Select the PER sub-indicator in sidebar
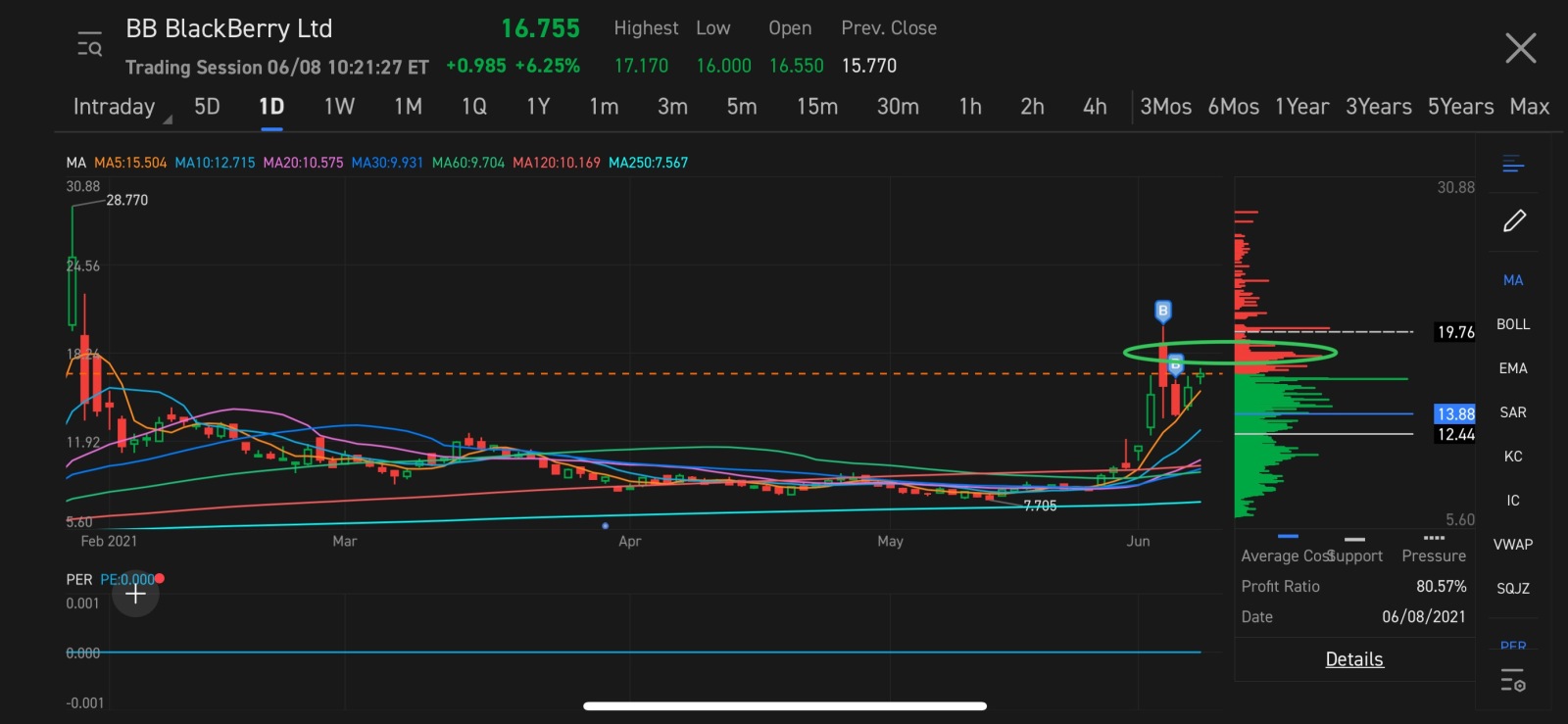 coord(1513,646)
